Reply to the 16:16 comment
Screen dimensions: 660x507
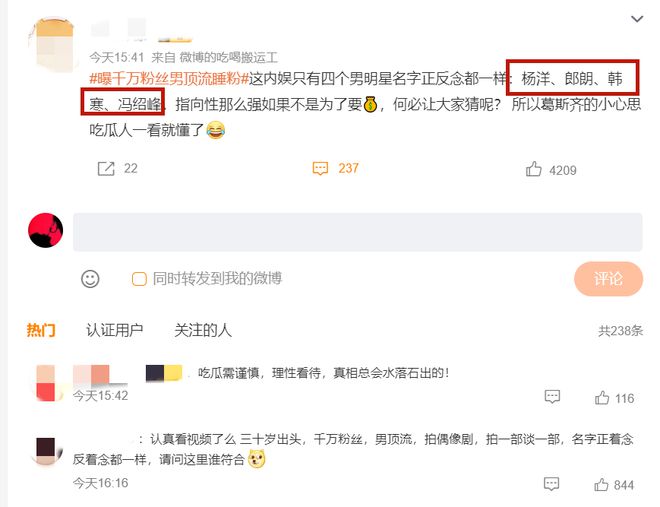click(551, 483)
